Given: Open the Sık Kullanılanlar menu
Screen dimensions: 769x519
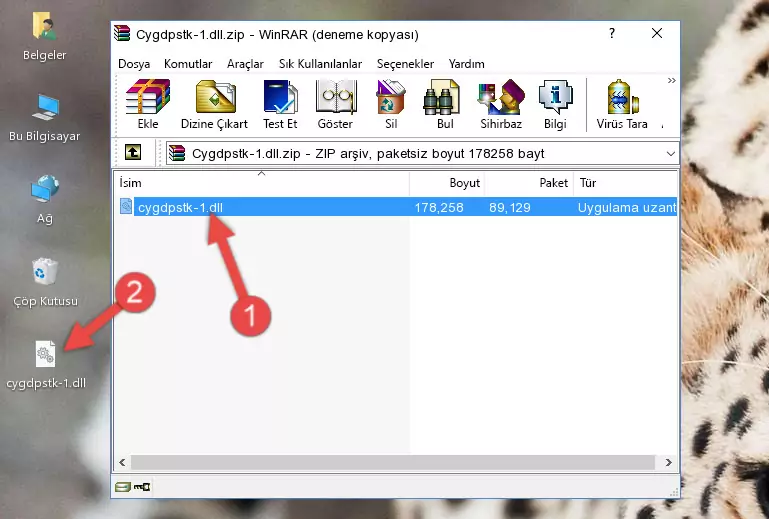Looking at the screenshot, I should 320,64.
